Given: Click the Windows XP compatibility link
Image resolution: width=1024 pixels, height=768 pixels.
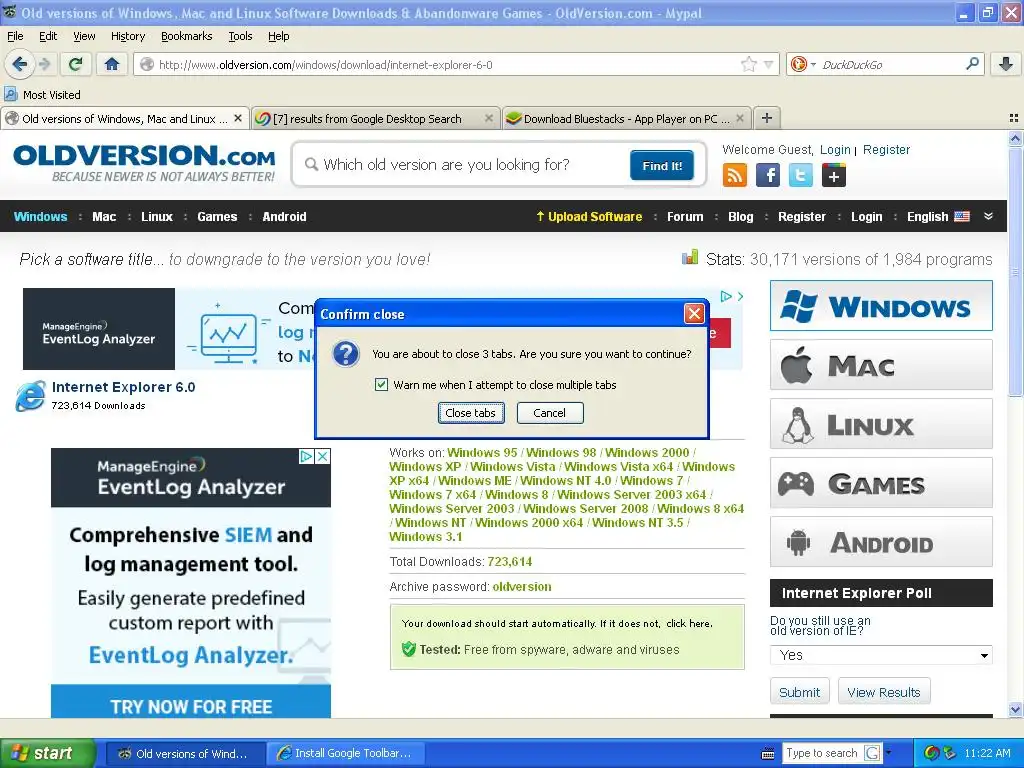Looking at the screenshot, I should (x=425, y=466).
